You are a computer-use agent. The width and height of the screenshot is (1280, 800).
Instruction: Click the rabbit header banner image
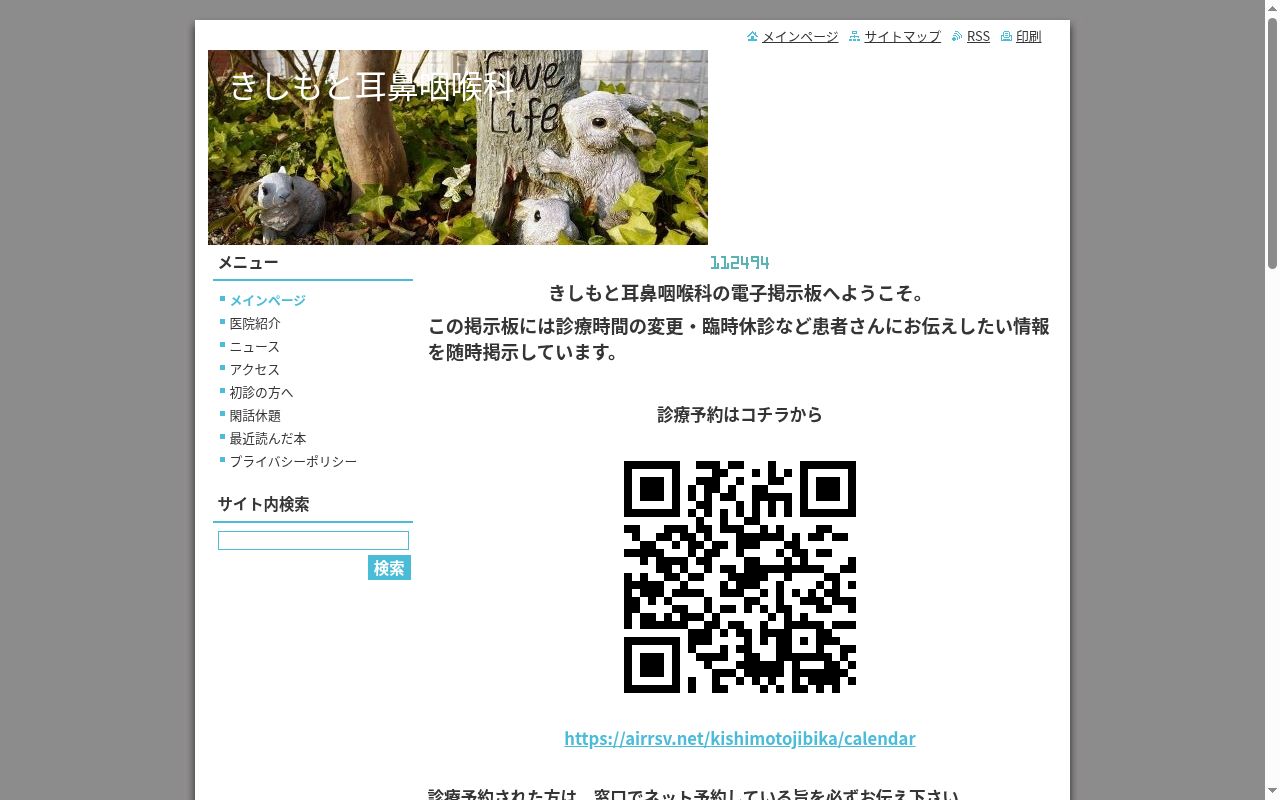click(458, 148)
